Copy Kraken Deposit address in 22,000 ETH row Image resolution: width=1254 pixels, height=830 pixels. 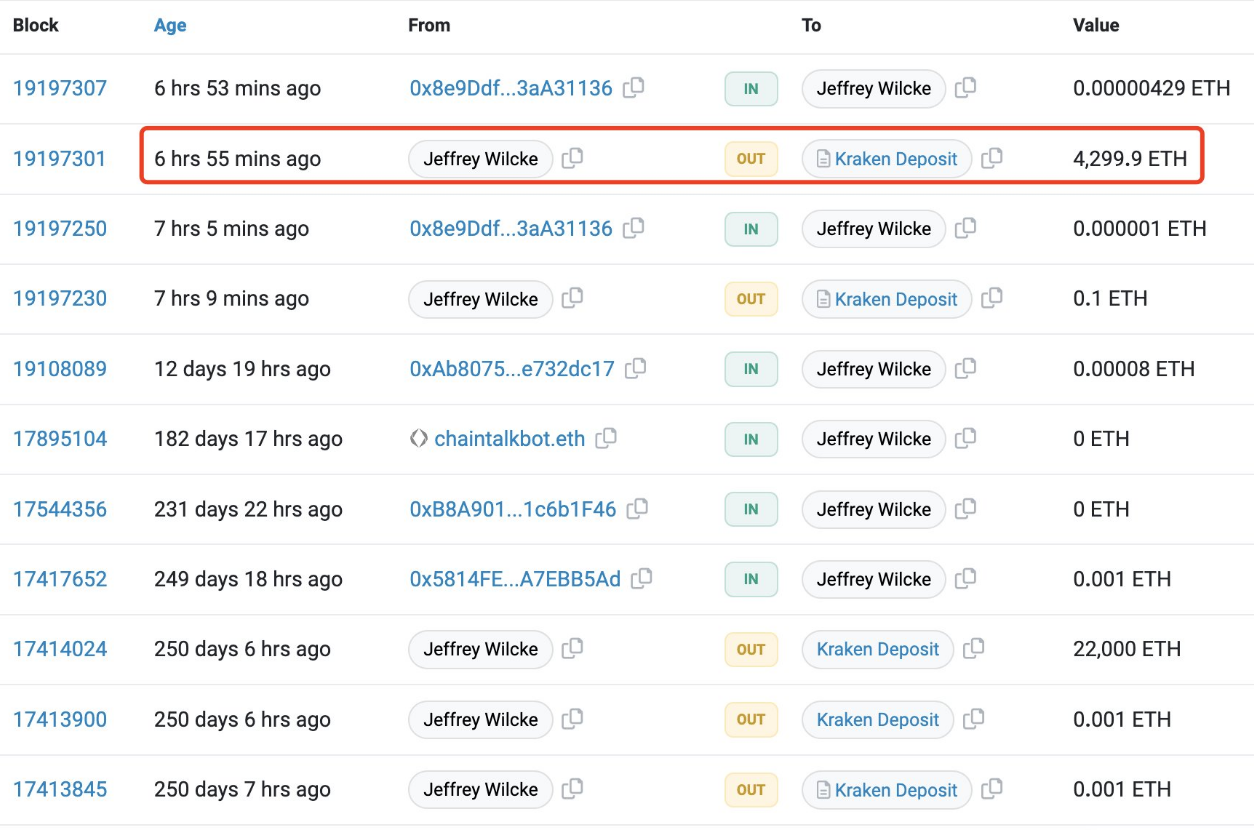point(973,649)
